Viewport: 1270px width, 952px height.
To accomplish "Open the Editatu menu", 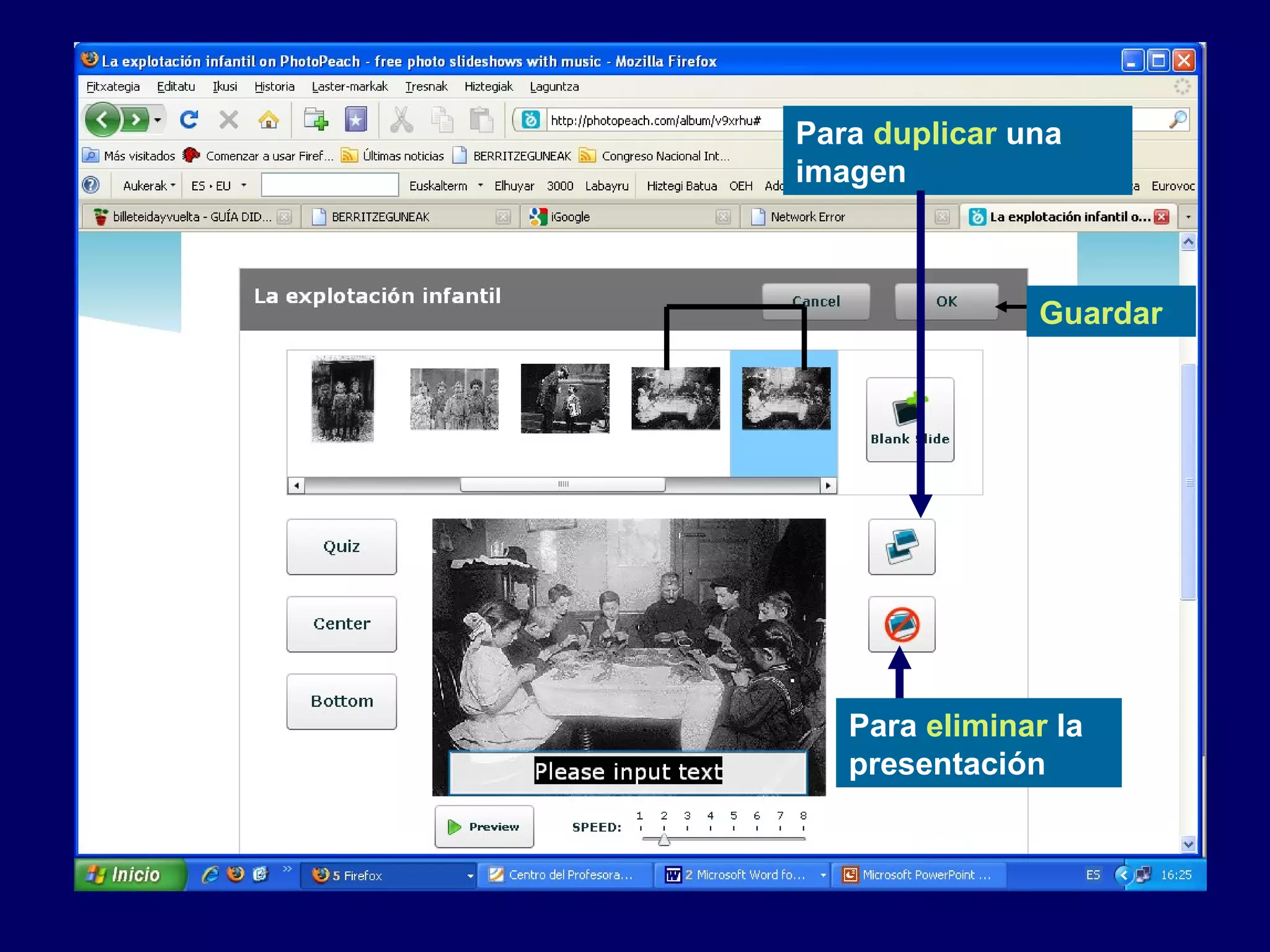I will 175,87.
